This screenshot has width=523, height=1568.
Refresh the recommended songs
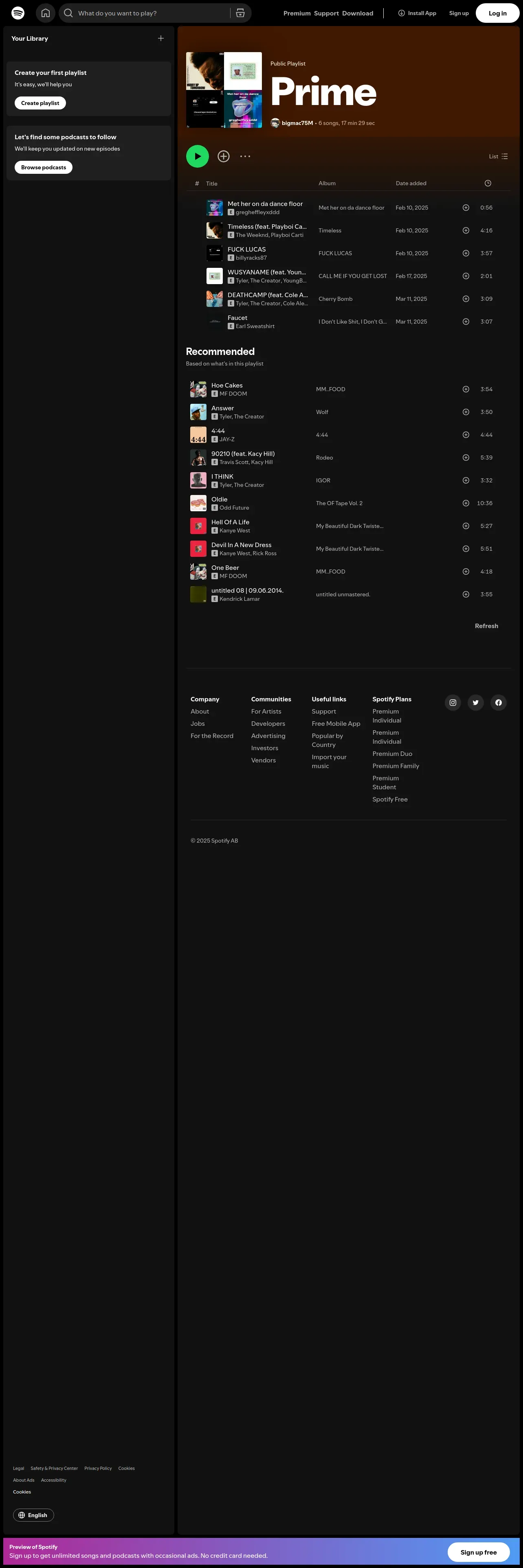coord(486,626)
